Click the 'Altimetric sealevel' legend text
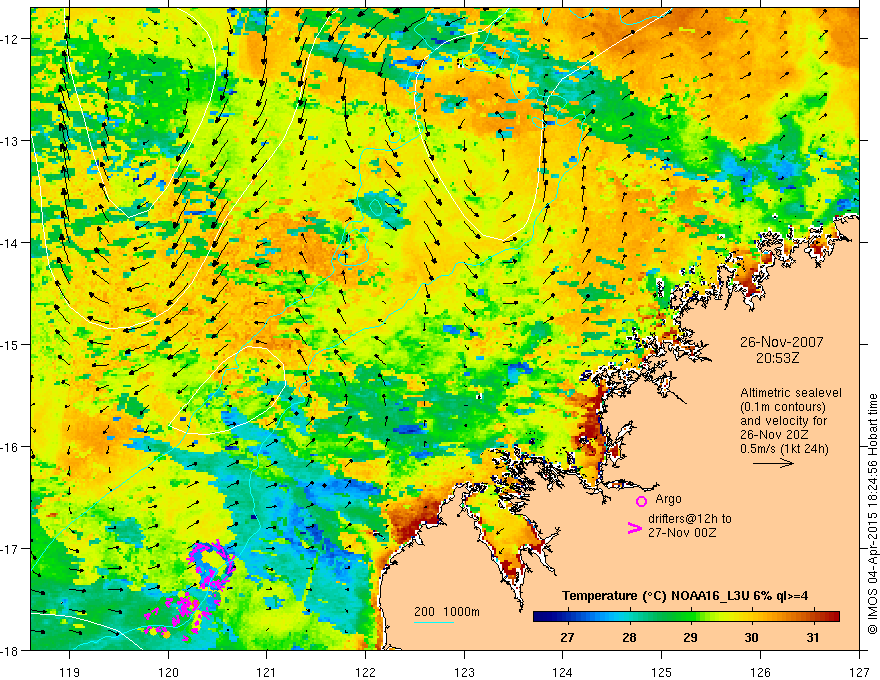Viewport: 880px width, 680px height. pyautogui.click(x=791, y=393)
